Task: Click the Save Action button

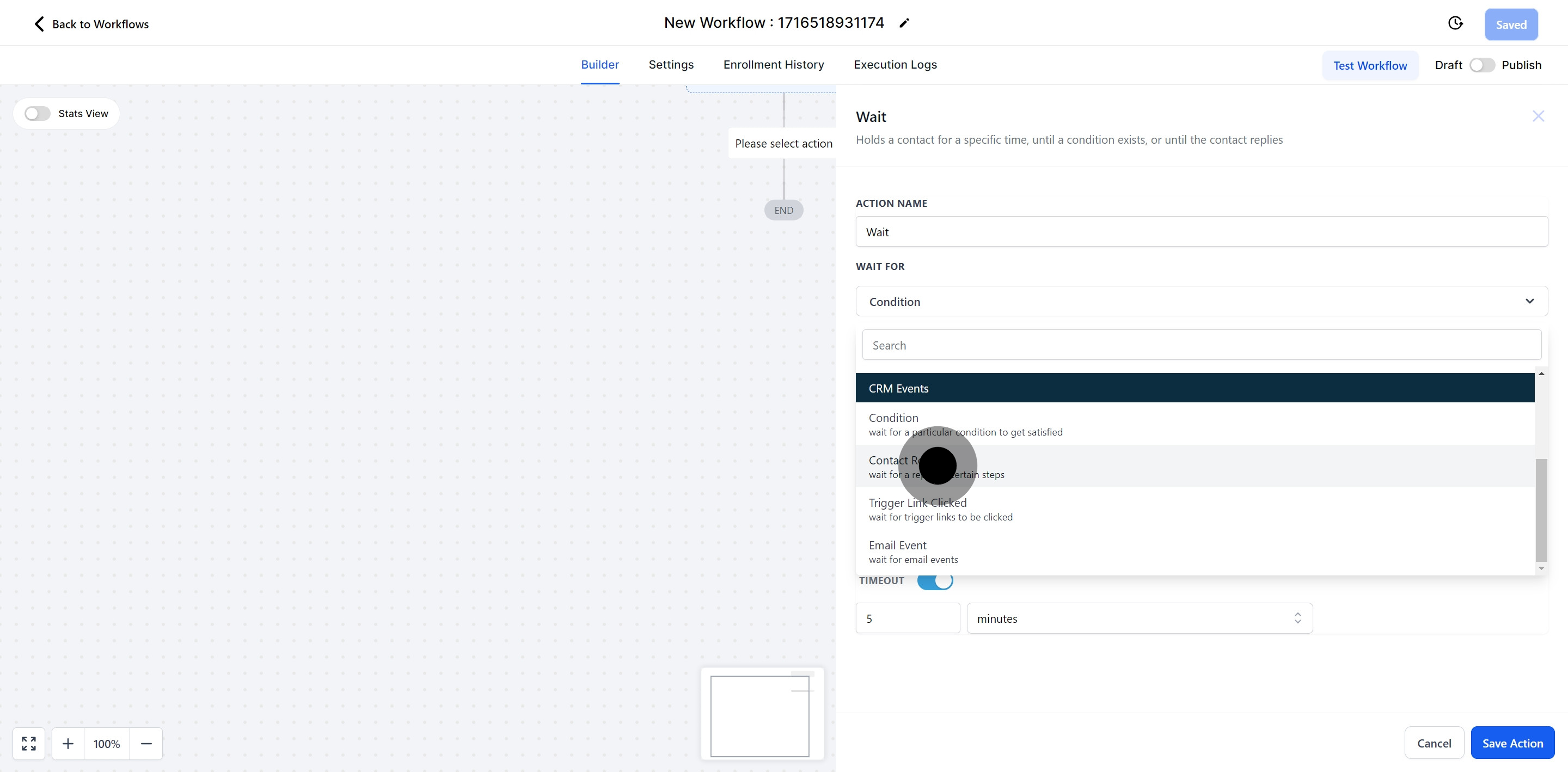Action: tap(1512, 743)
